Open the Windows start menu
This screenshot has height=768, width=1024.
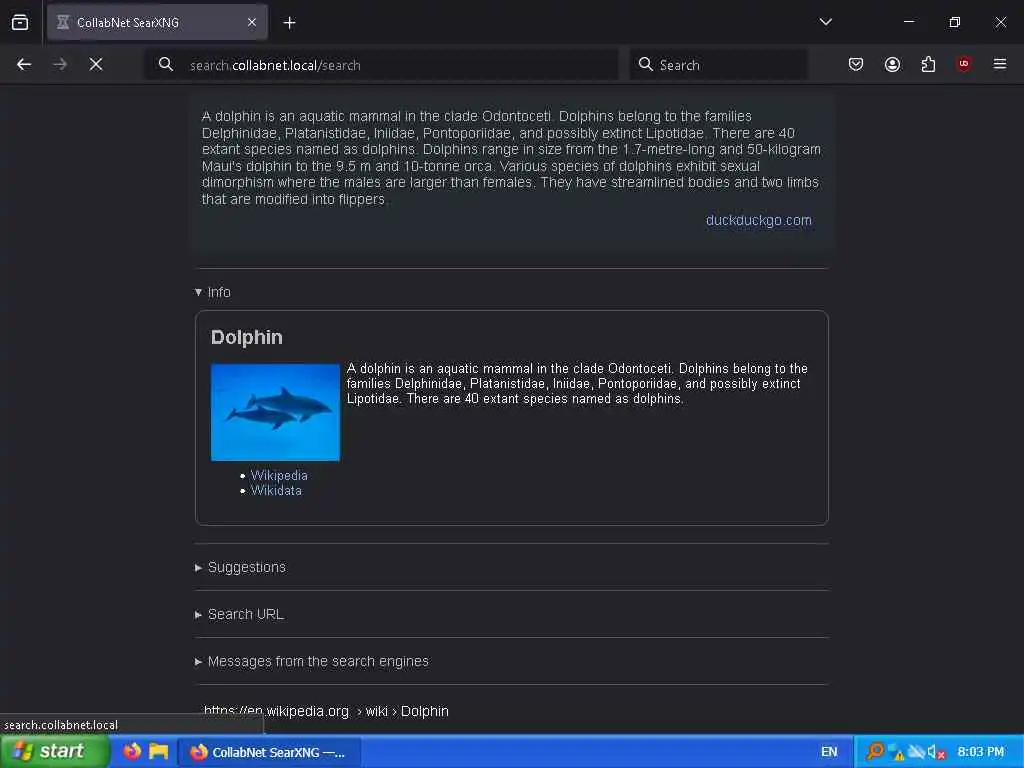pos(54,752)
